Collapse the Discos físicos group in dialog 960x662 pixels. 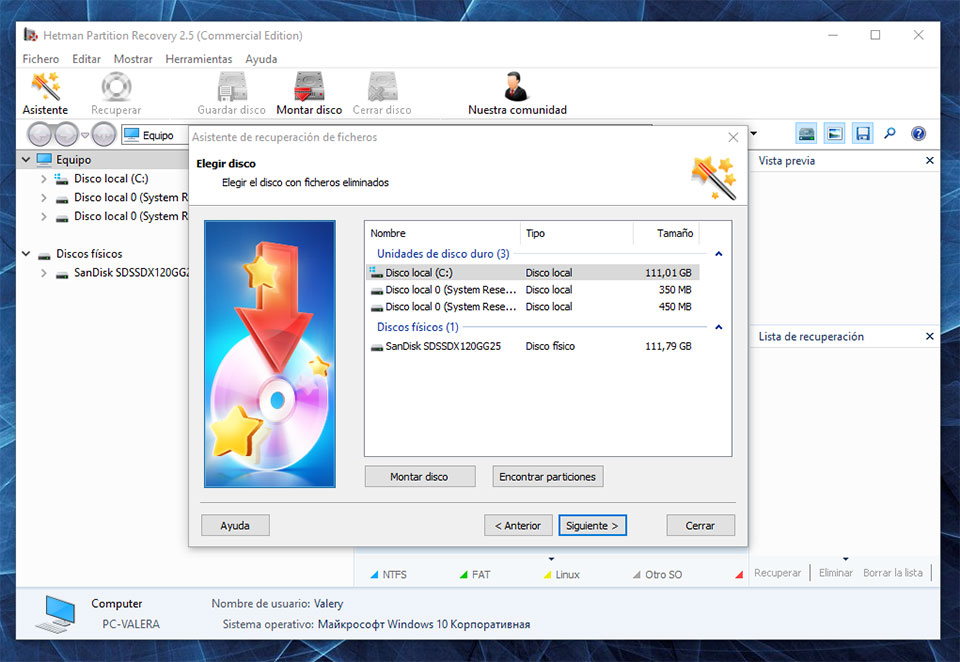[718, 327]
